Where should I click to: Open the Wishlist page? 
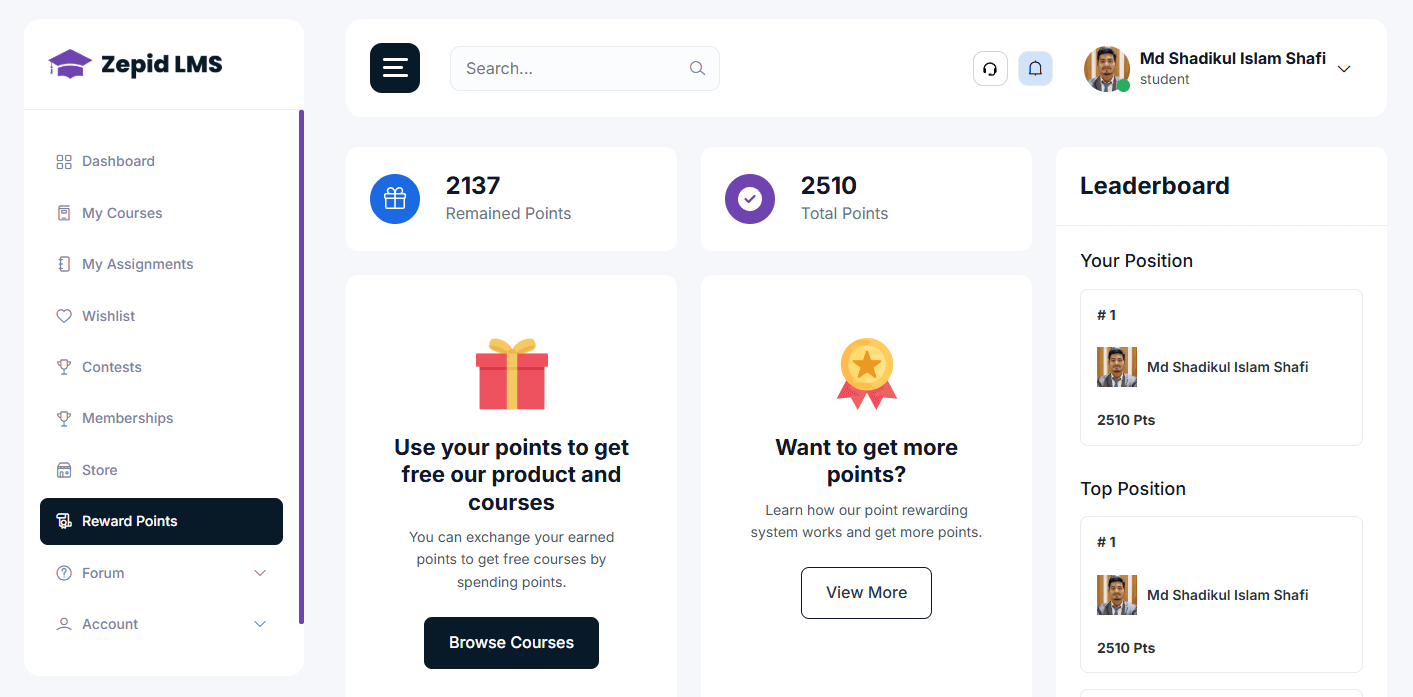click(x=110, y=316)
